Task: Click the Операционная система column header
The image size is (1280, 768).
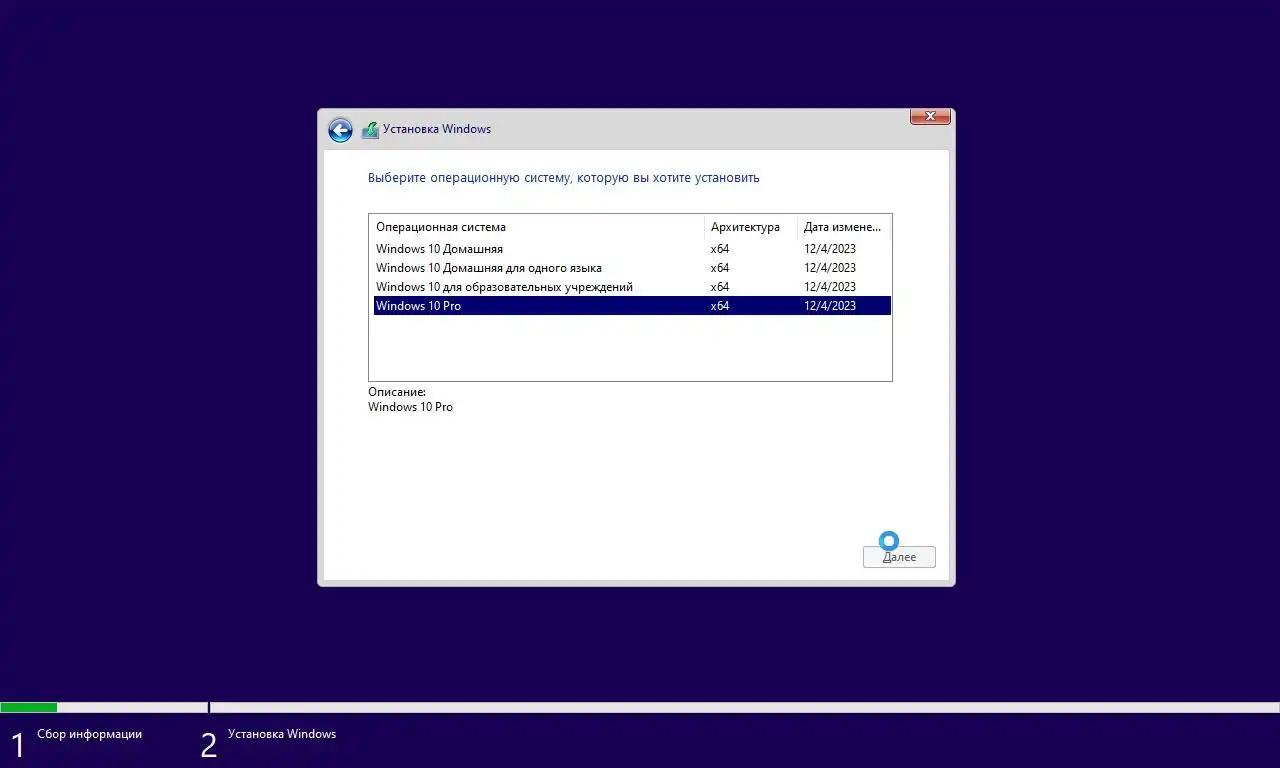Action: click(537, 227)
